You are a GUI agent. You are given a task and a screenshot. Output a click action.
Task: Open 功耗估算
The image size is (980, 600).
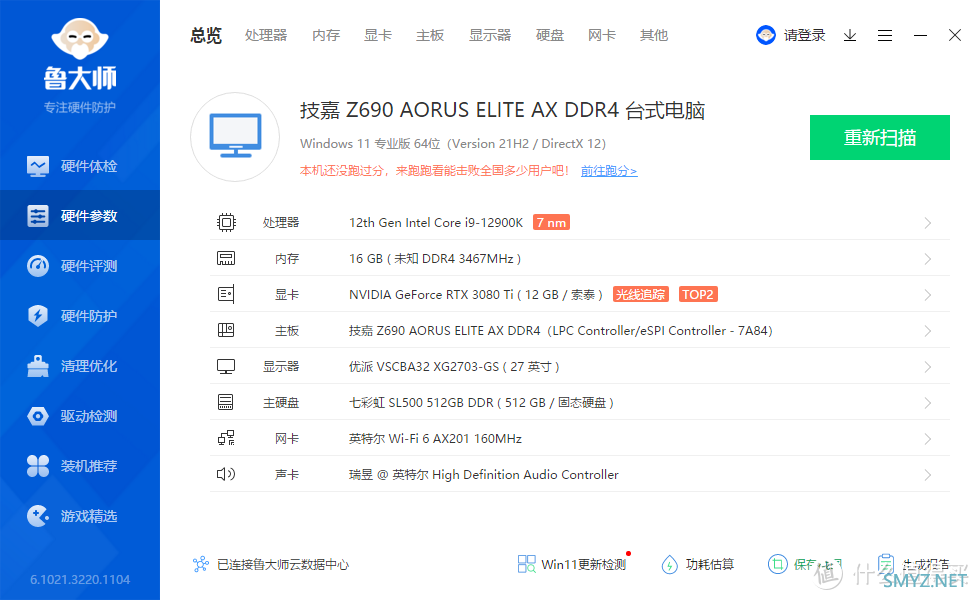(x=709, y=564)
